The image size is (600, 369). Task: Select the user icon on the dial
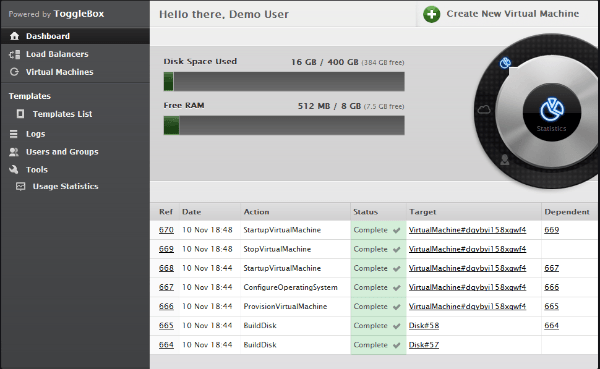pyautogui.click(x=505, y=159)
